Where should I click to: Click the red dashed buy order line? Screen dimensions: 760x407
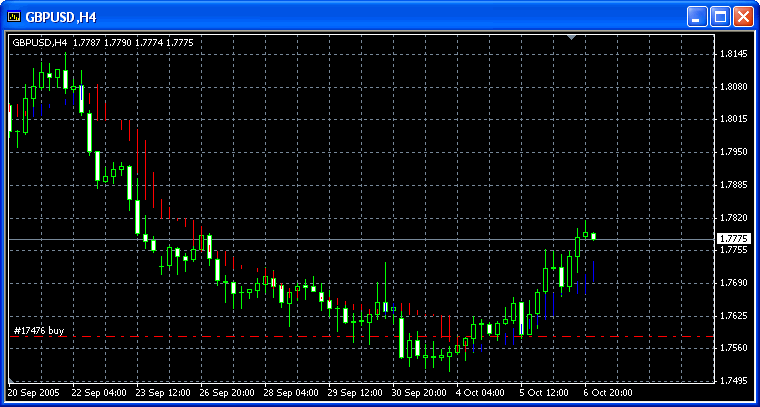[x=300, y=337]
